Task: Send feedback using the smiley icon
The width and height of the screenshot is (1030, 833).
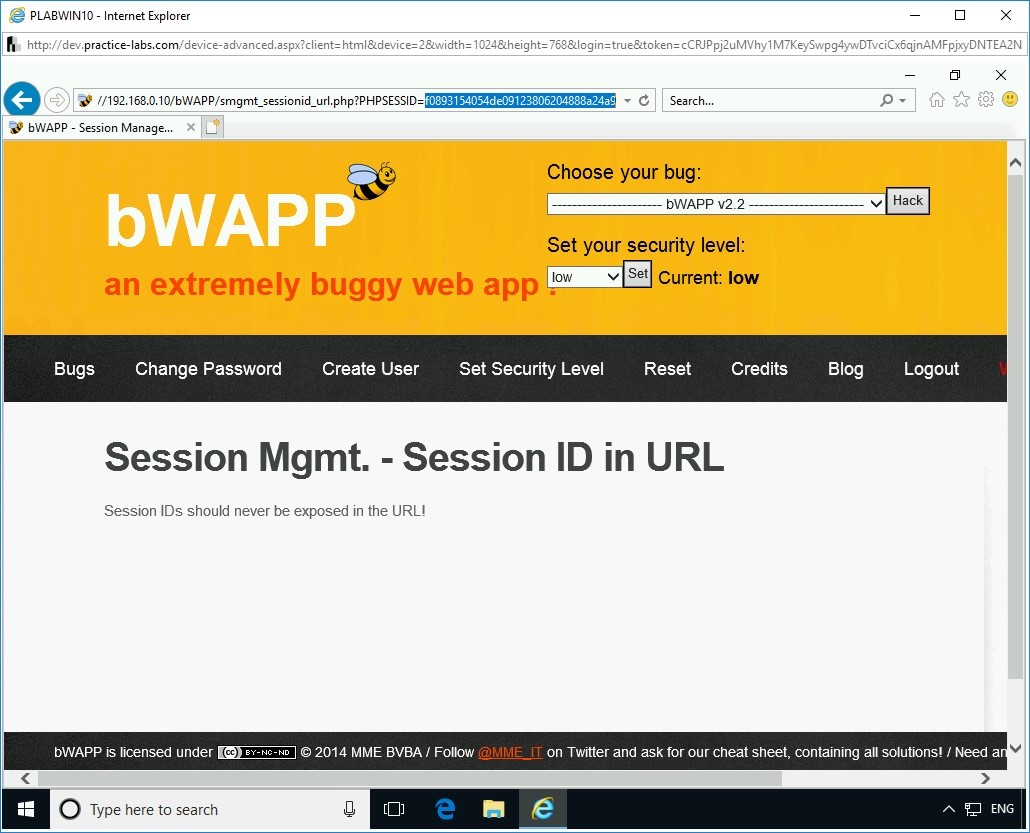Action: [1010, 99]
